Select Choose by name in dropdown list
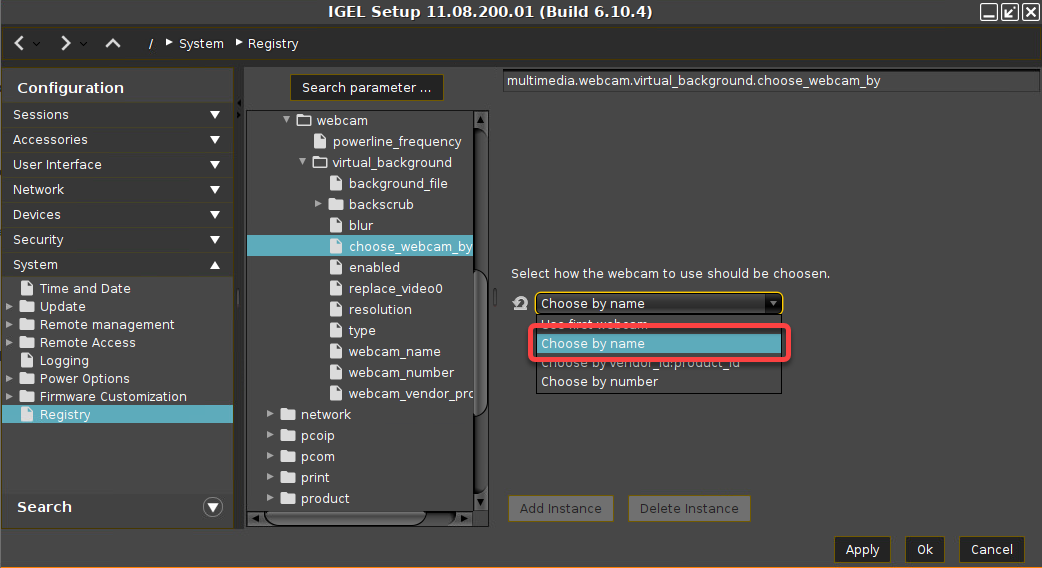1042x568 pixels. point(593,343)
